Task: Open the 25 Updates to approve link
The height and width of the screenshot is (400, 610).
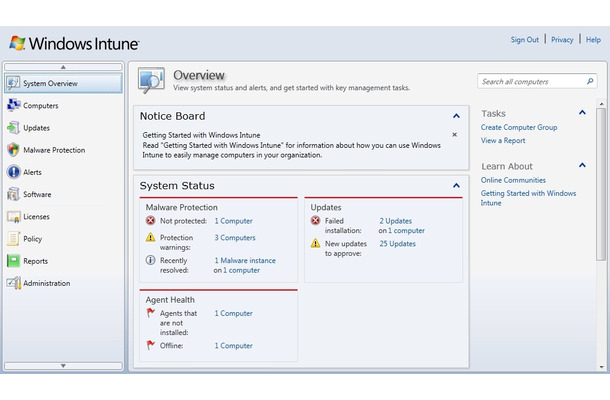Action: pos(397,243)
